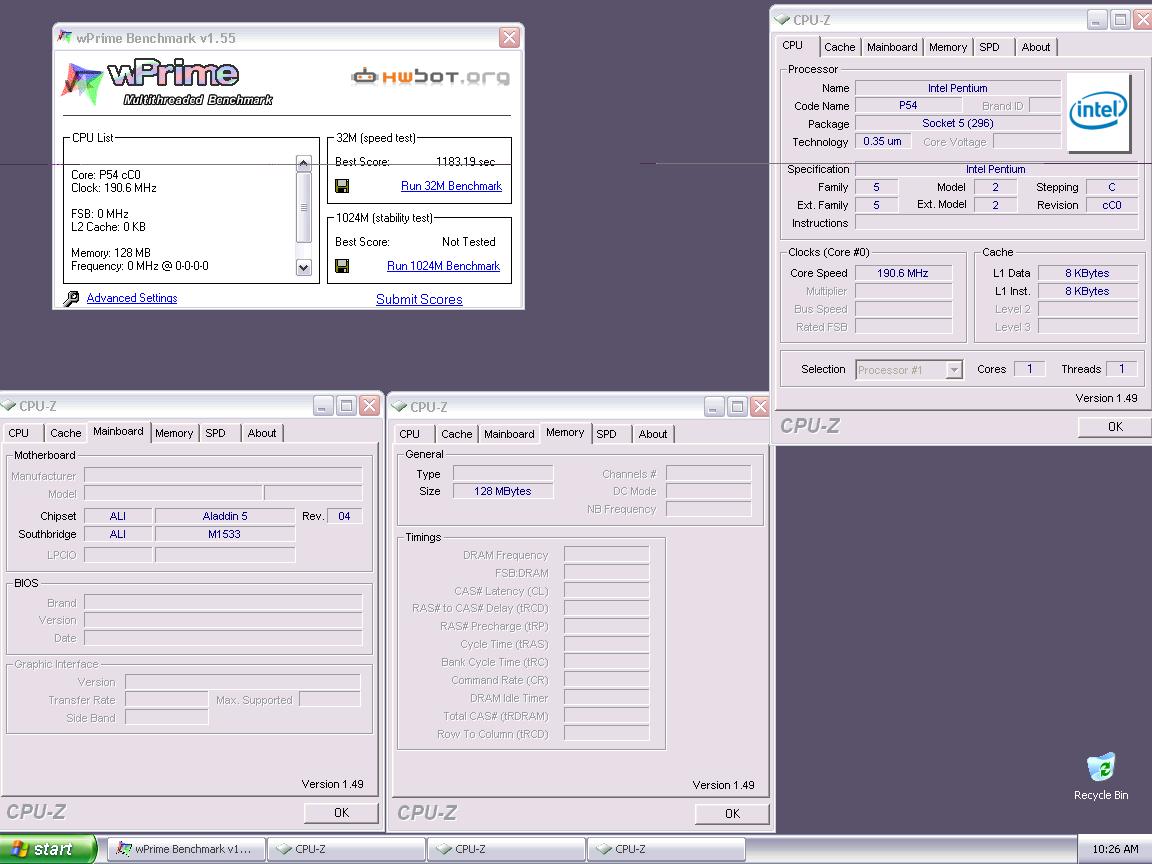Screen dimensions: 1152x864
Task: Select Memory tab in bottom-left CPU-Z window
Action: (174, 433)
